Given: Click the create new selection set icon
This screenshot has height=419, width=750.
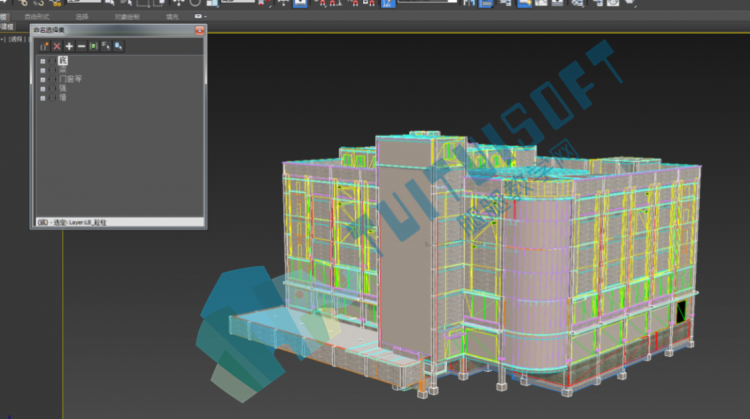Looking at the screenshot, I should (44, 46).
